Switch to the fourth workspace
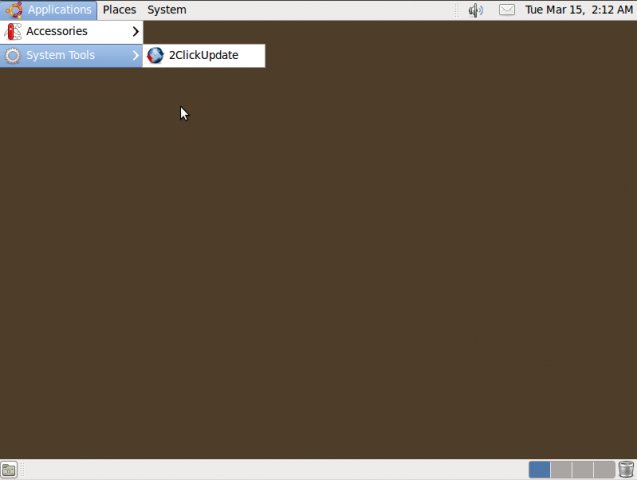Image resolution: width=637 pixels, height=480 pixels. (x=604, y=470)
